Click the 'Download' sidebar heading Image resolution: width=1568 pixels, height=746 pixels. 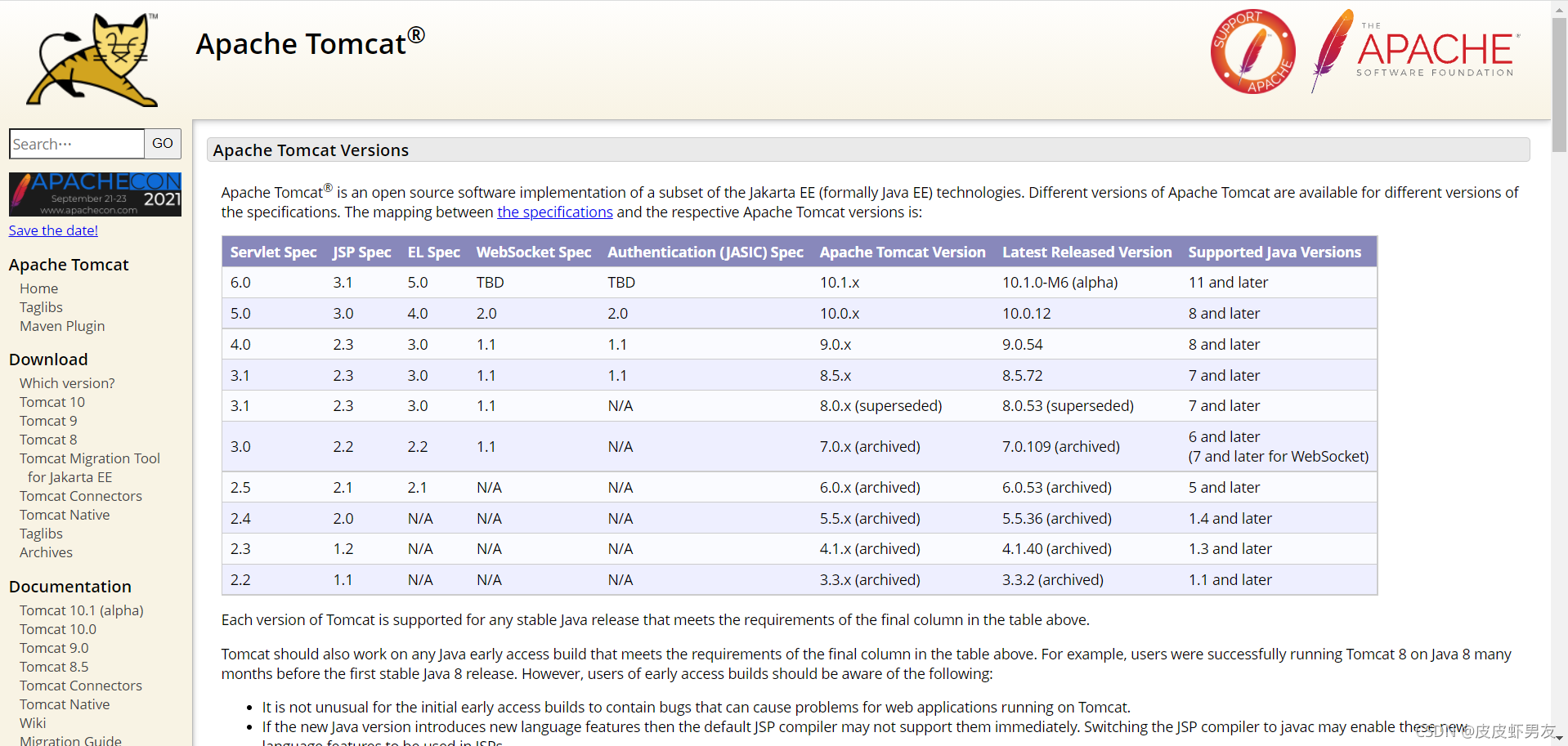[48, 360]
